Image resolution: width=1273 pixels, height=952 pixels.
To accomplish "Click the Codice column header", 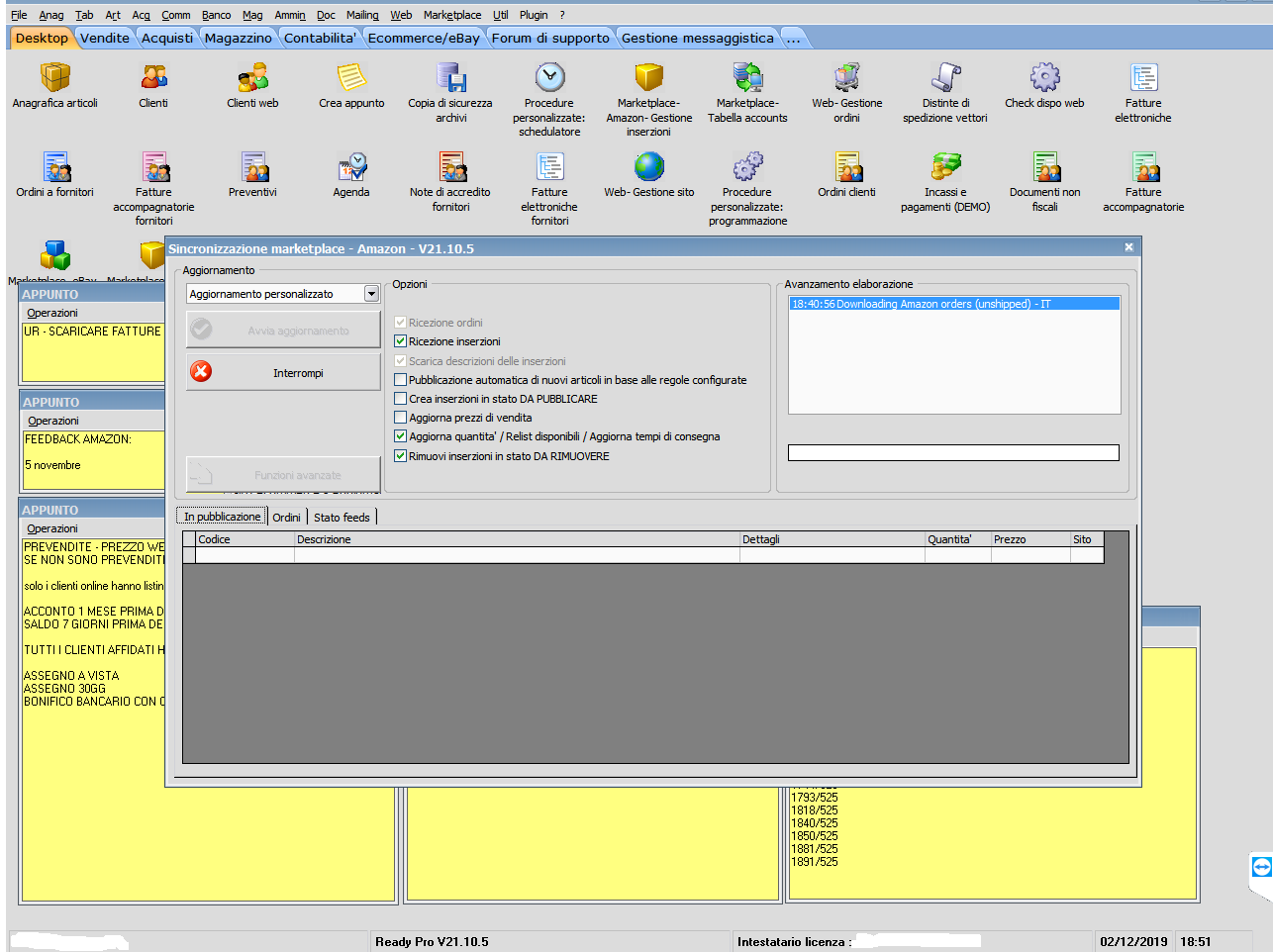I will point(245,539).
